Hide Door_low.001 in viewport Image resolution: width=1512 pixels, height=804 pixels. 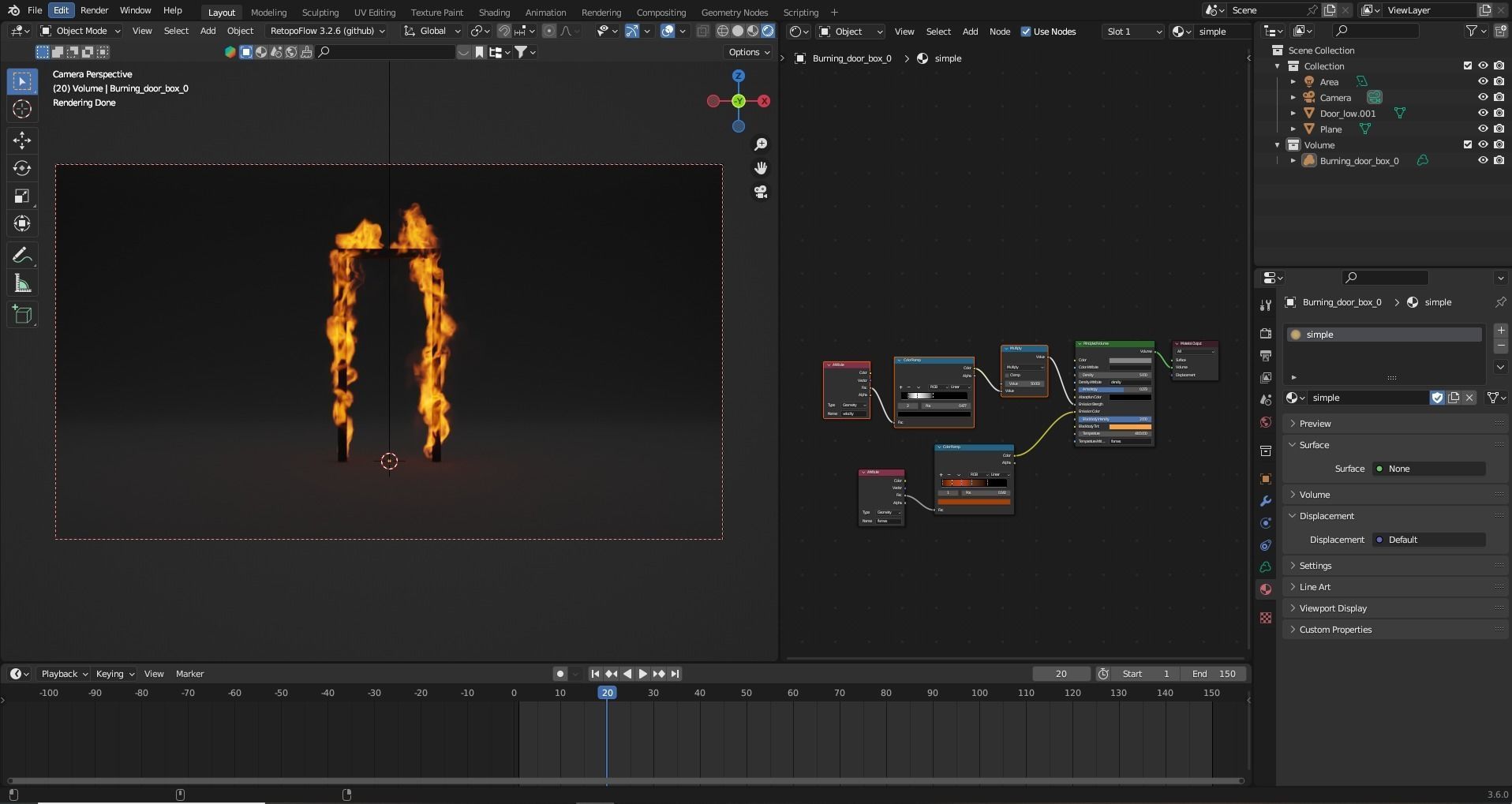point(1483,113)
